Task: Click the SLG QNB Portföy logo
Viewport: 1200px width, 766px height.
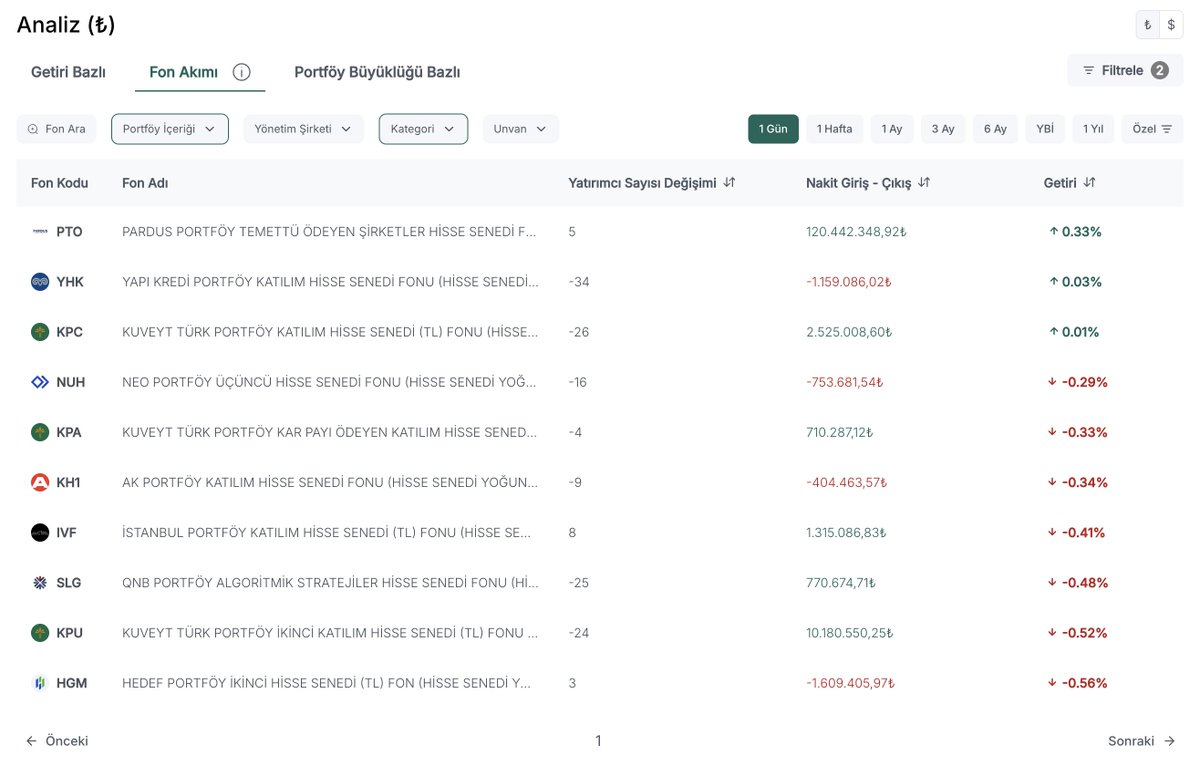Action: click(40, 582)
